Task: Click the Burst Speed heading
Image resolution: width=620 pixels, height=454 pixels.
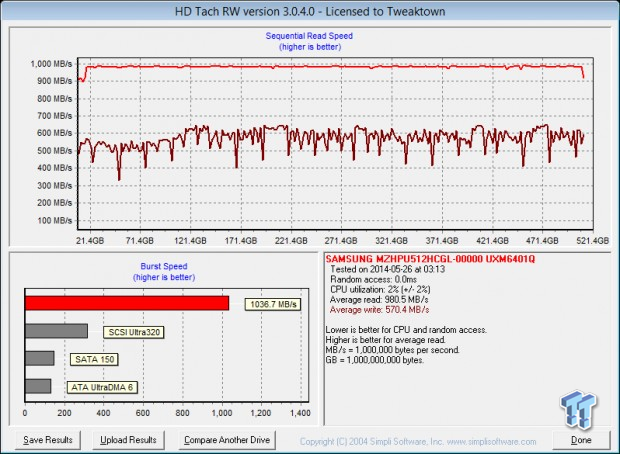Action: [x=164, y=267]
